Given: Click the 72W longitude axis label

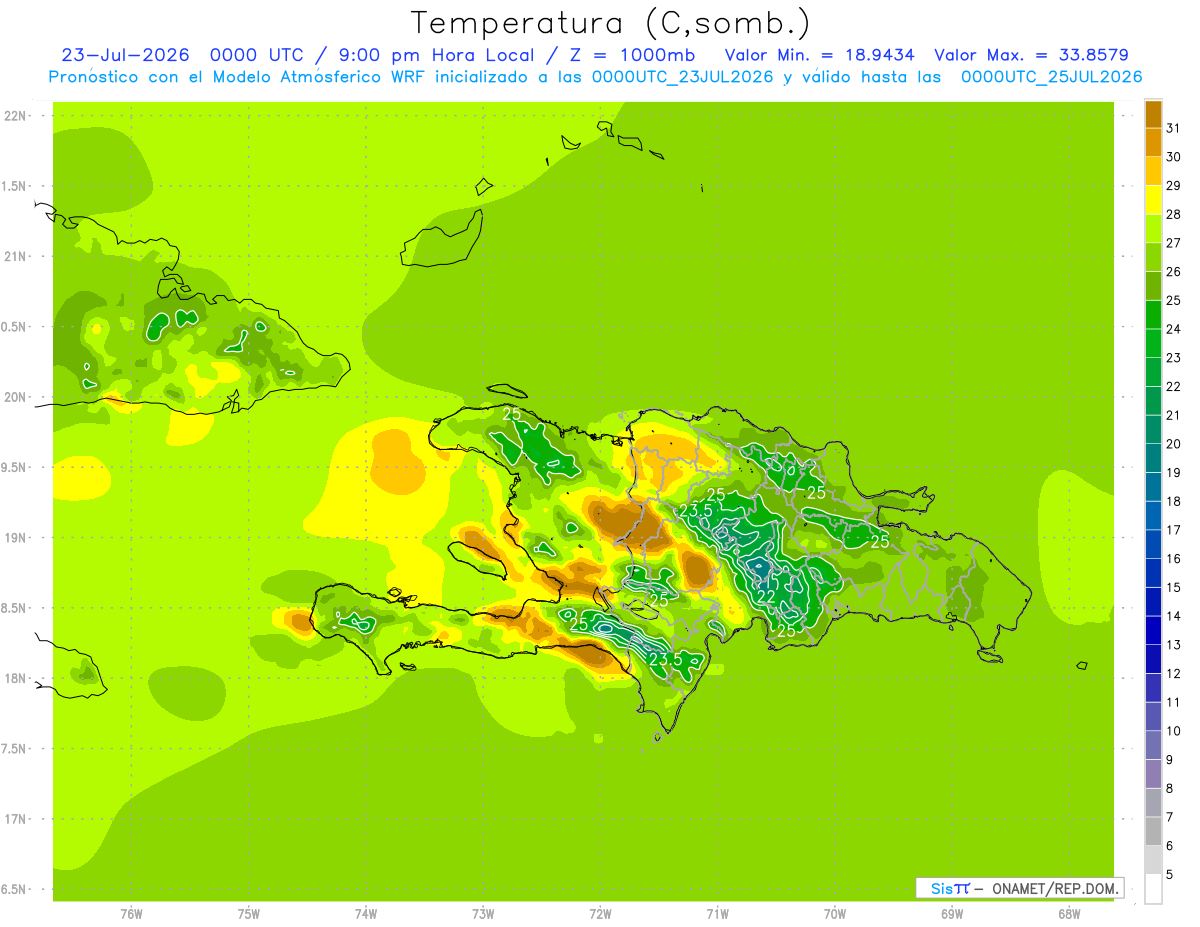Looking at the screenshot, I should (x=600, y=913).
